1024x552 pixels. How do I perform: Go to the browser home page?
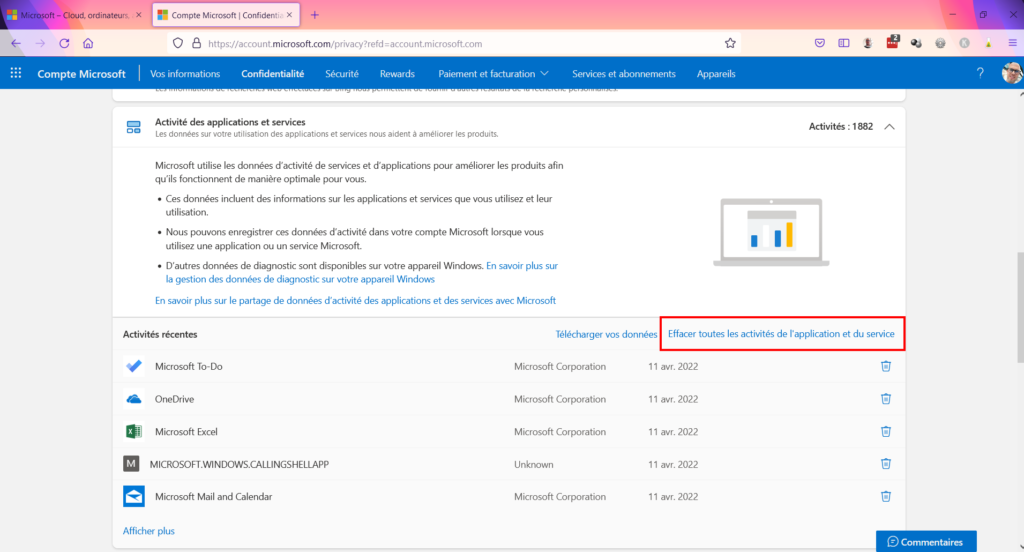pyautogui.click(x=88, y=43)
